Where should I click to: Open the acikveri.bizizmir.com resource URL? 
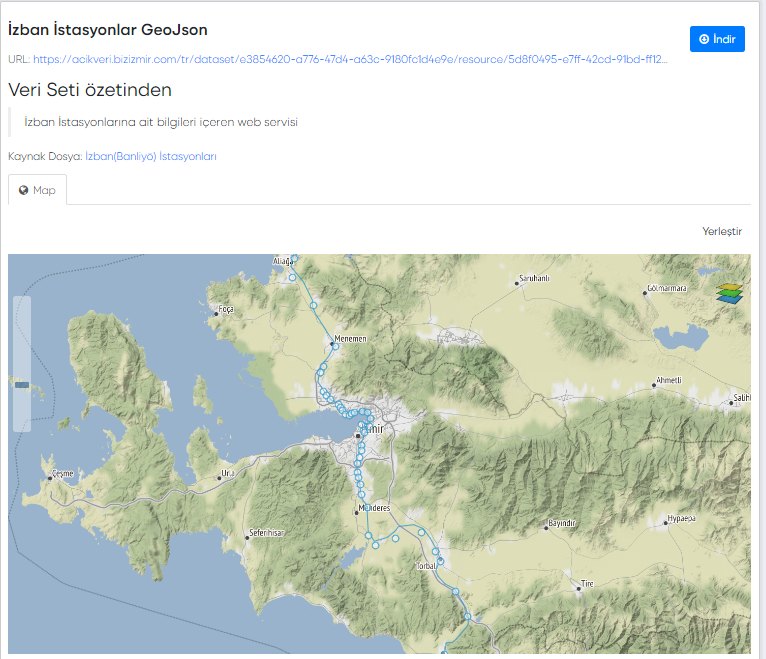350,59
